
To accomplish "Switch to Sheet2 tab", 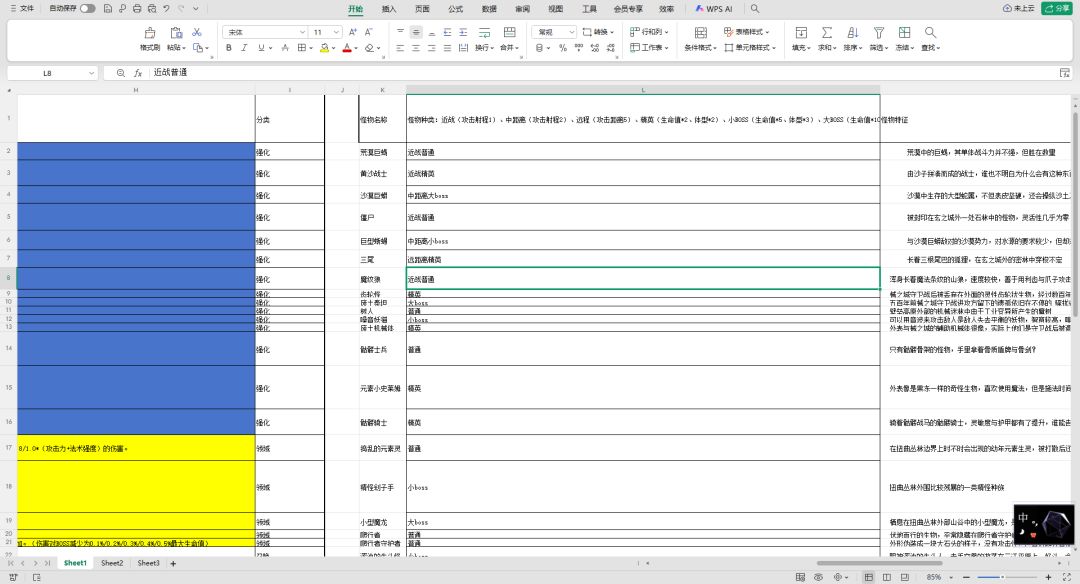I will [x=112, y=563].
